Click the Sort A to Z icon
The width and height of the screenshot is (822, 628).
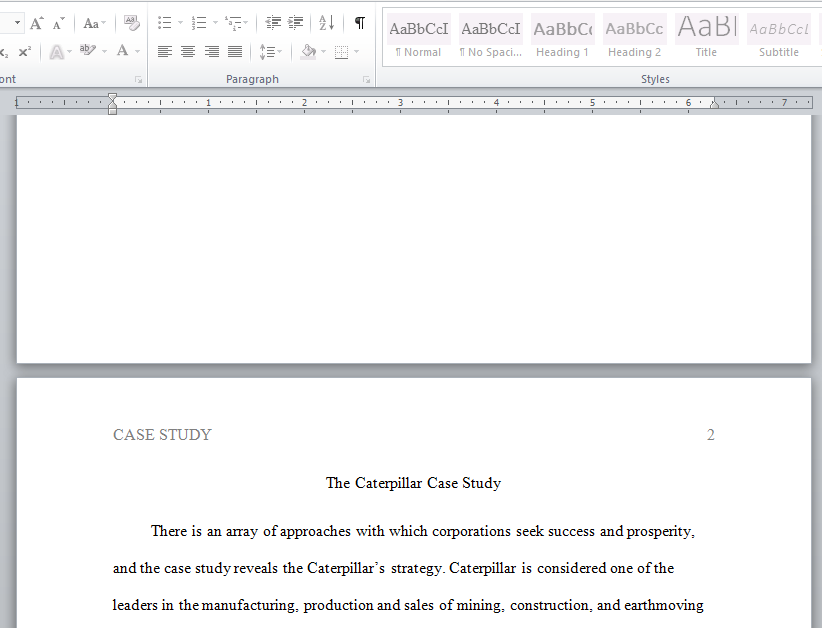click(327, 23)
